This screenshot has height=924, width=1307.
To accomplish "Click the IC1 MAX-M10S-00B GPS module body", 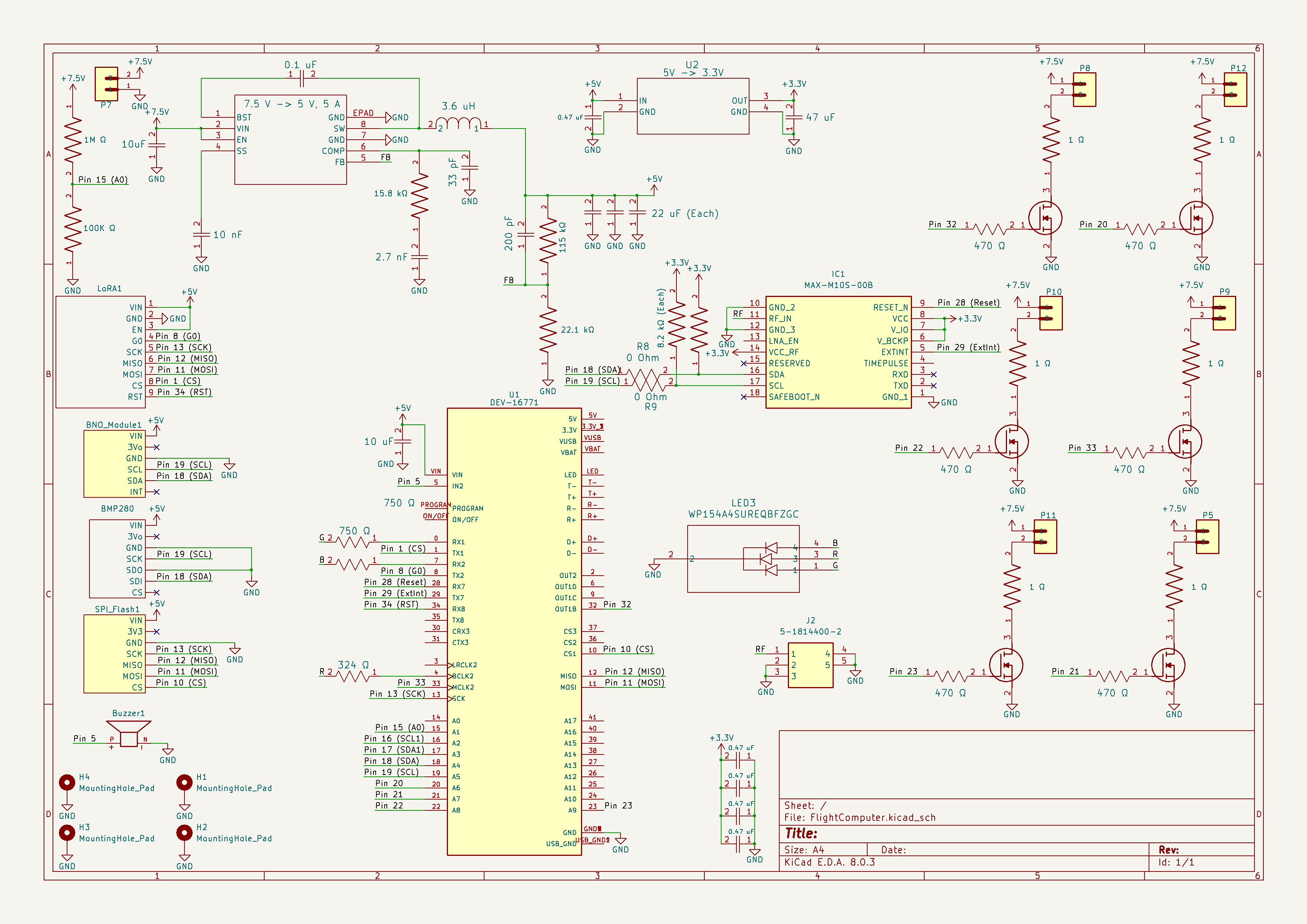I will click(x=838, y=352).
